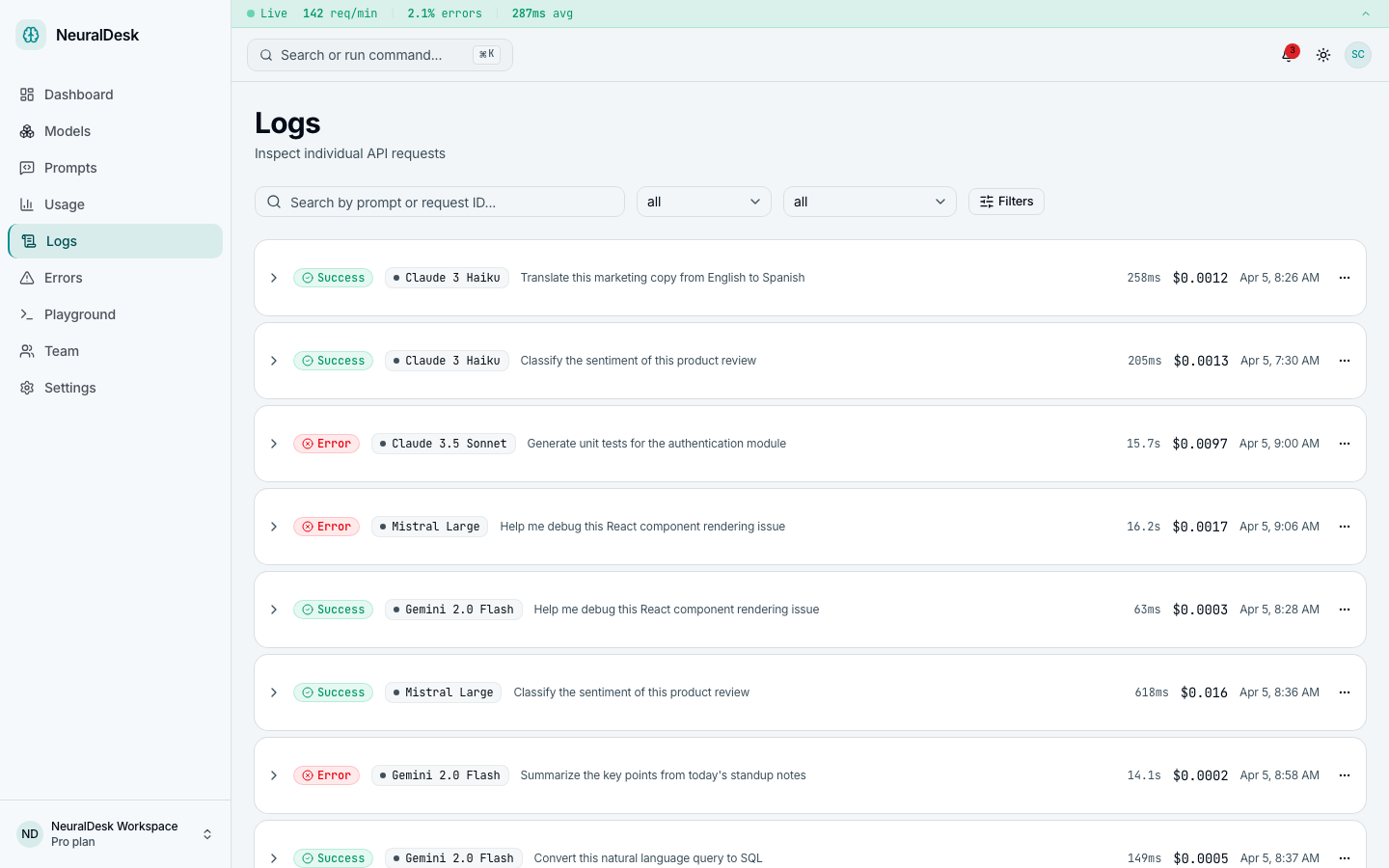
Task: Open notifications bell showing 3 alerts
Action: pos(1288,55)
